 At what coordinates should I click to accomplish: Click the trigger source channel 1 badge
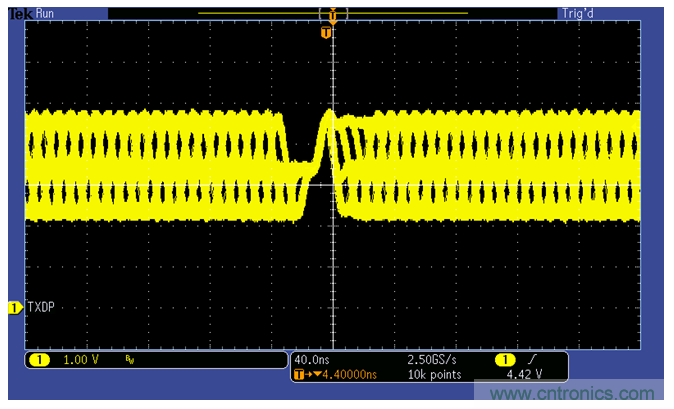coord(507,359)
